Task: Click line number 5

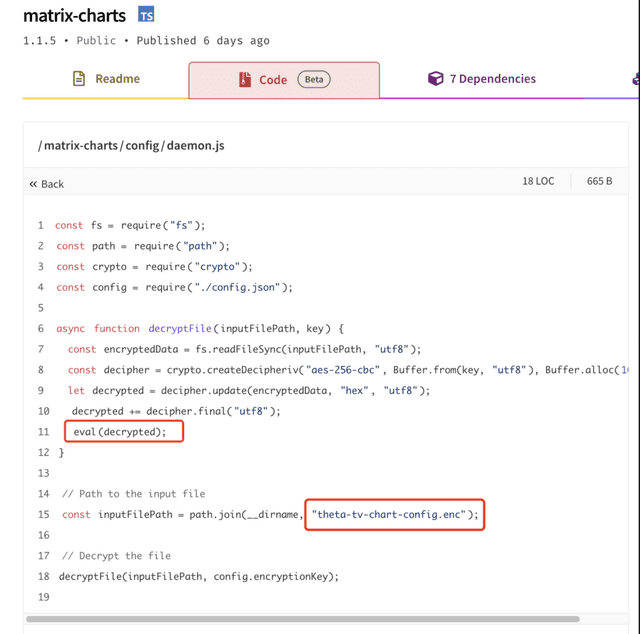Action: click(41, 308)
